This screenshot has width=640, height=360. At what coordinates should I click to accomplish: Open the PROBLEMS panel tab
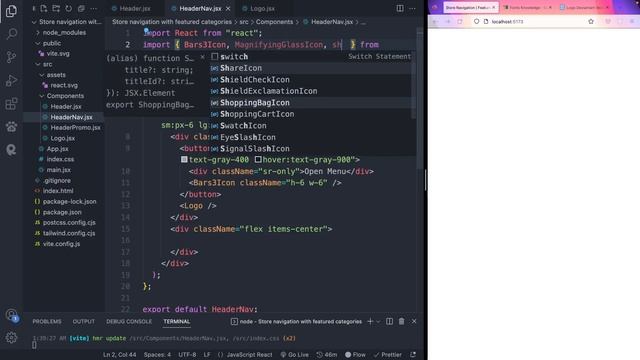coord(47,322)
